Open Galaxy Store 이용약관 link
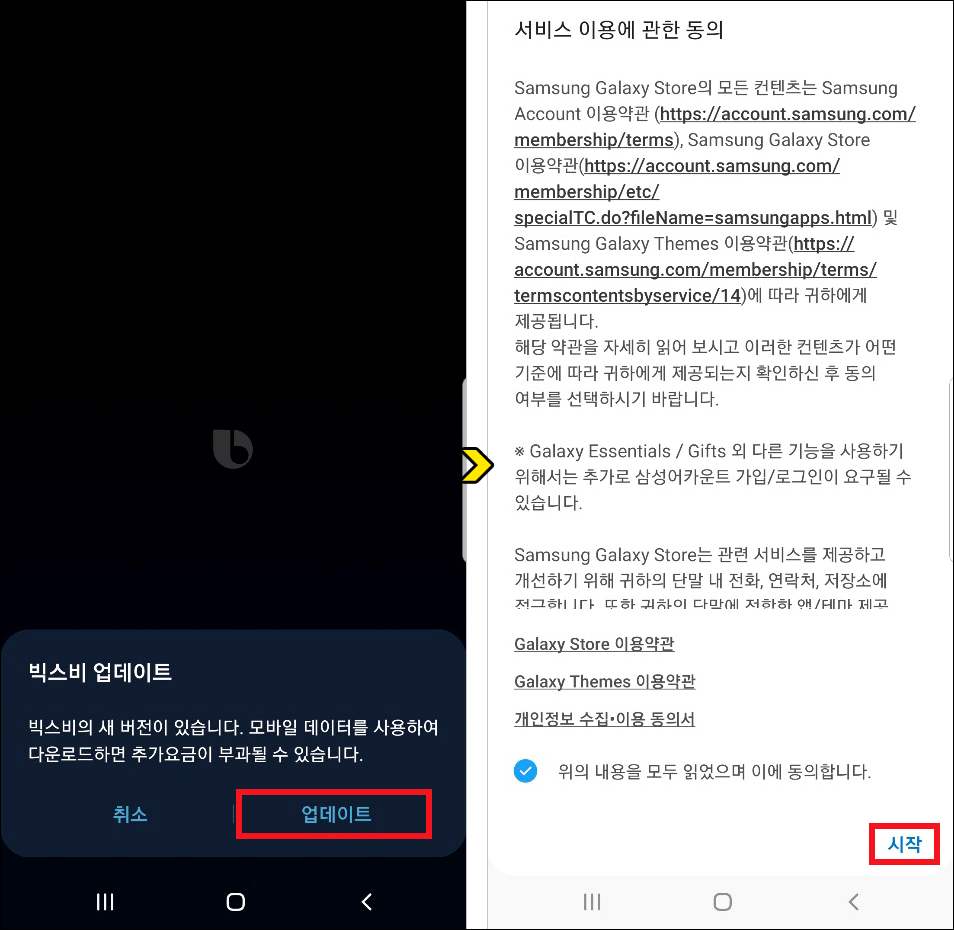954x930 pixels. [x=594, y=644]
